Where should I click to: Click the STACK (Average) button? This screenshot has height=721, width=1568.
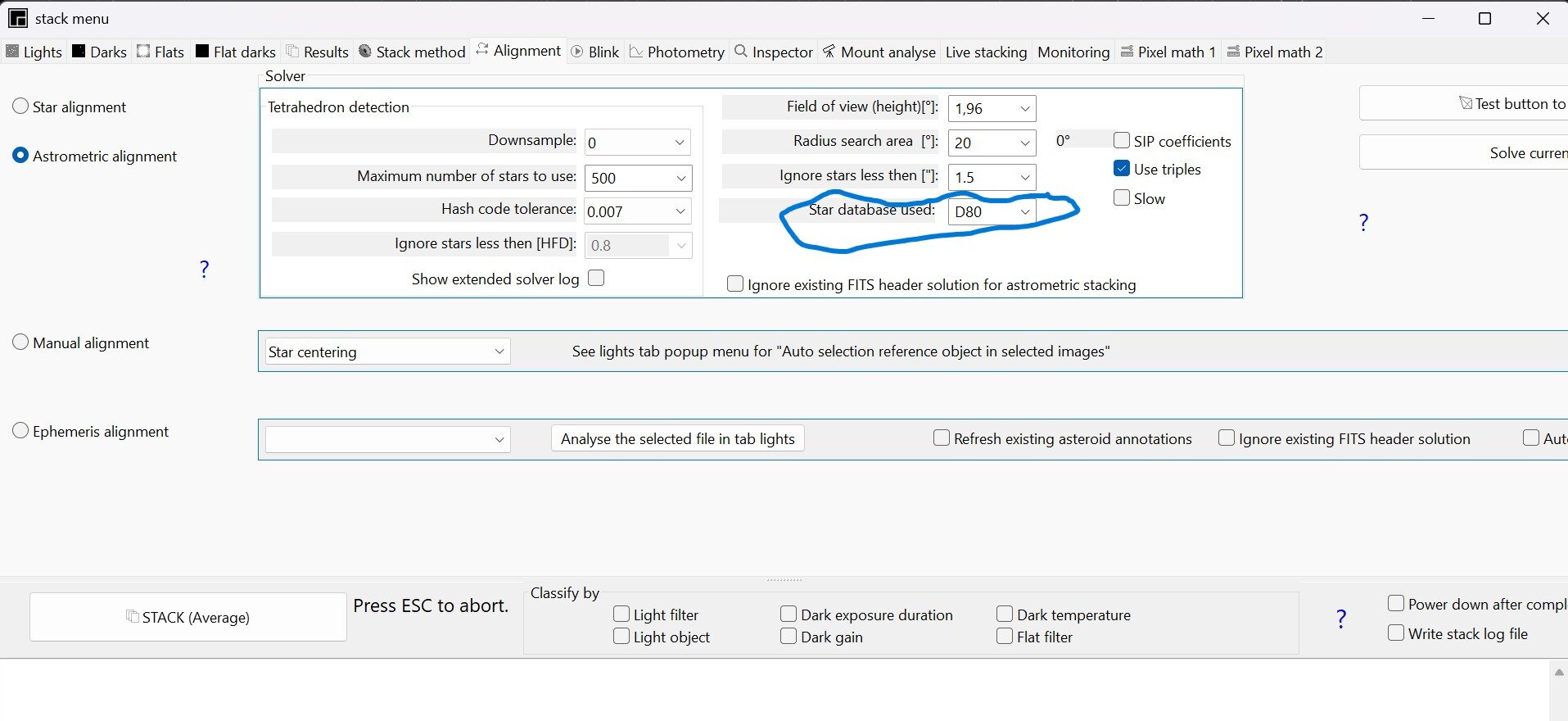[188, 617]
